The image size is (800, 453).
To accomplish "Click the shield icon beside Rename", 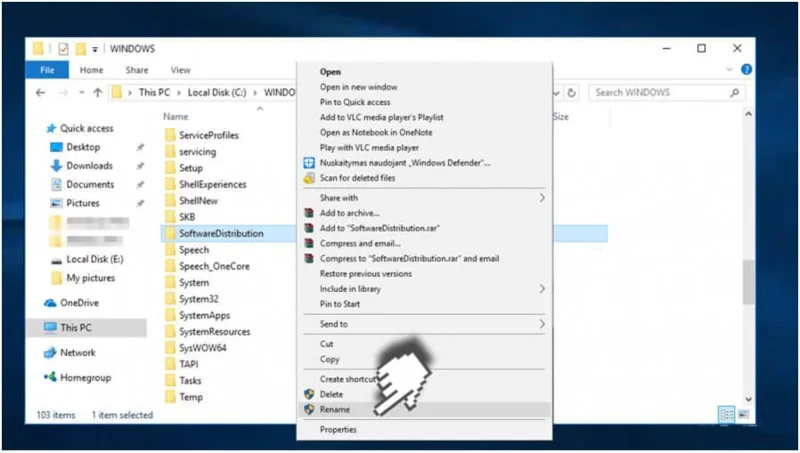I will click(x=309, y=409).
